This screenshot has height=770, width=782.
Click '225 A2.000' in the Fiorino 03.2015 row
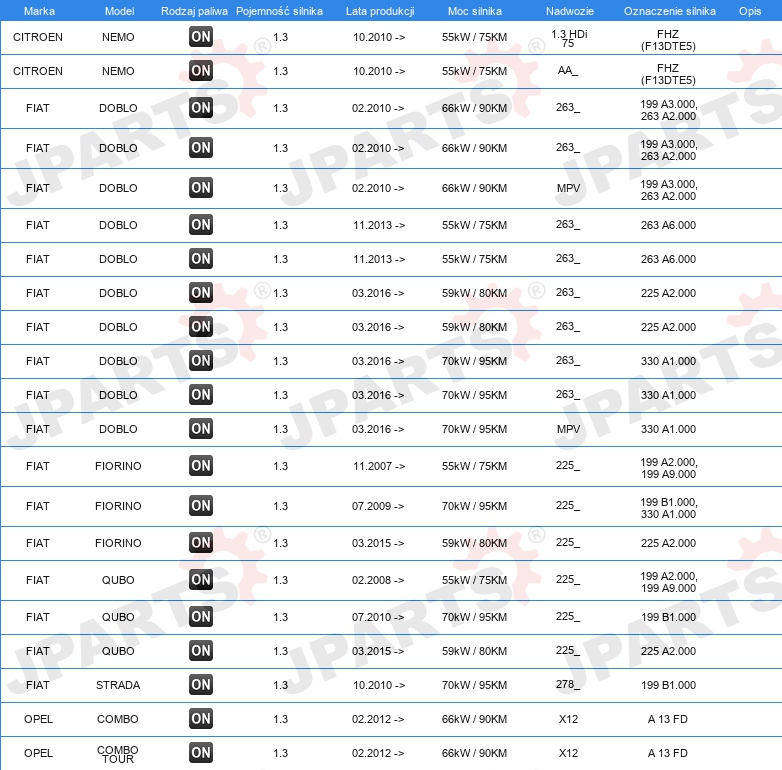point(668,543)
